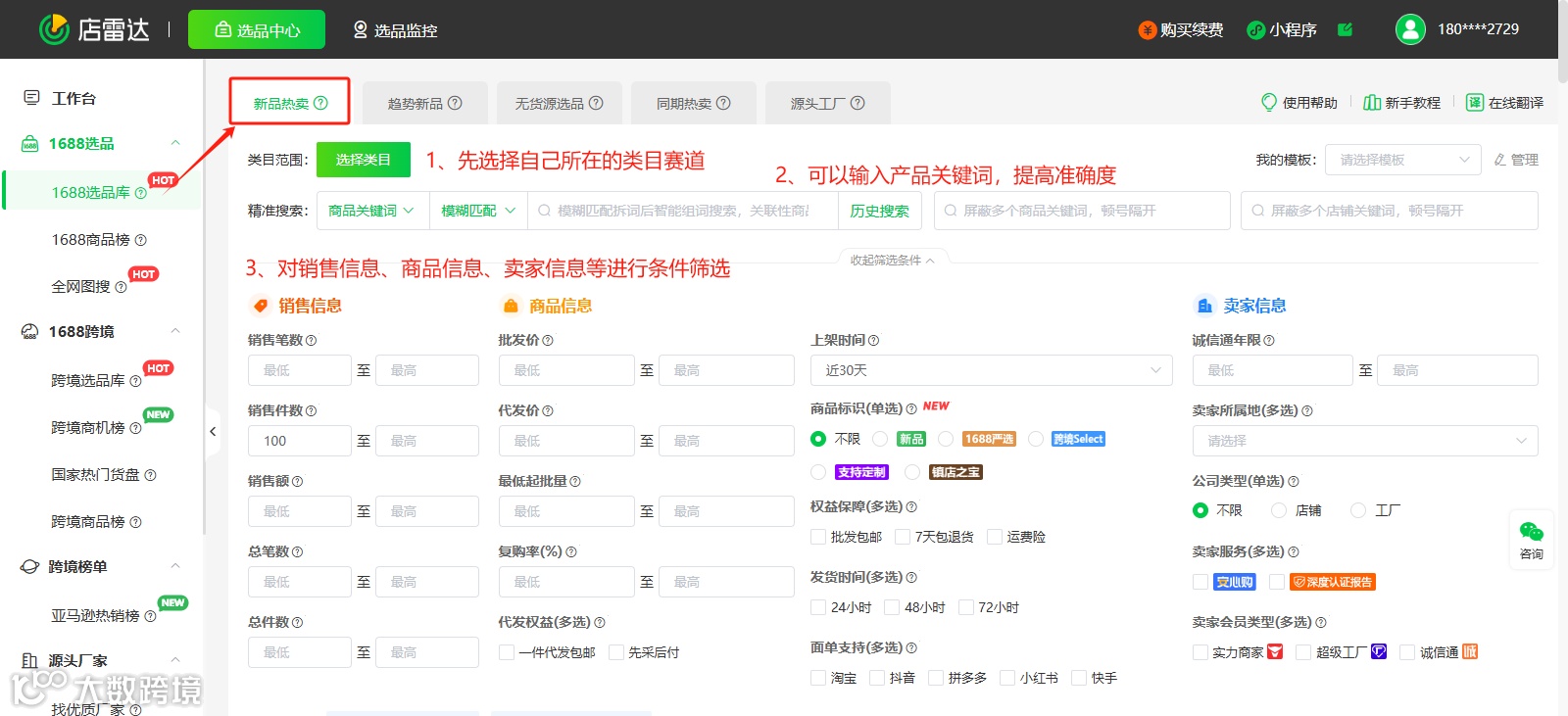The image size is (1568, 716).
Task: Check the 抖音 waybill support checkbox
Action: click(877, 678)
